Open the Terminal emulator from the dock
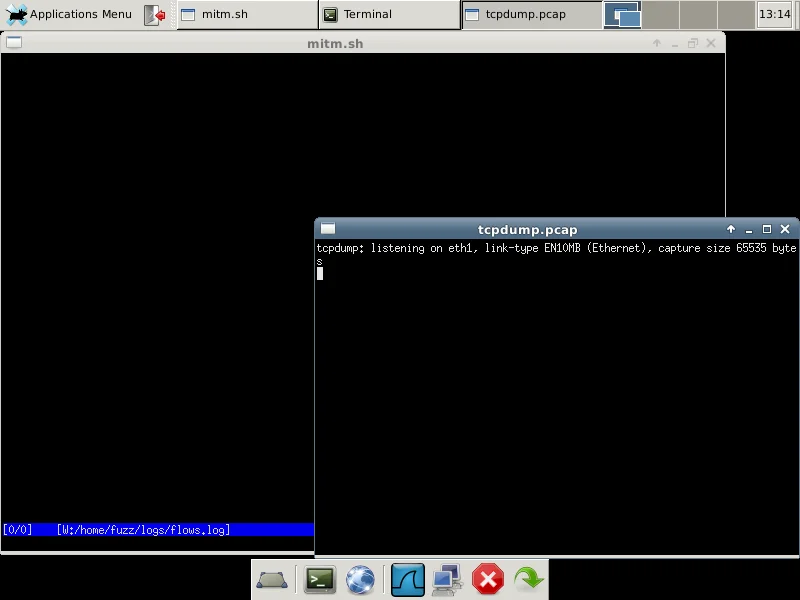The image size is (800, 600). (318, 579)
